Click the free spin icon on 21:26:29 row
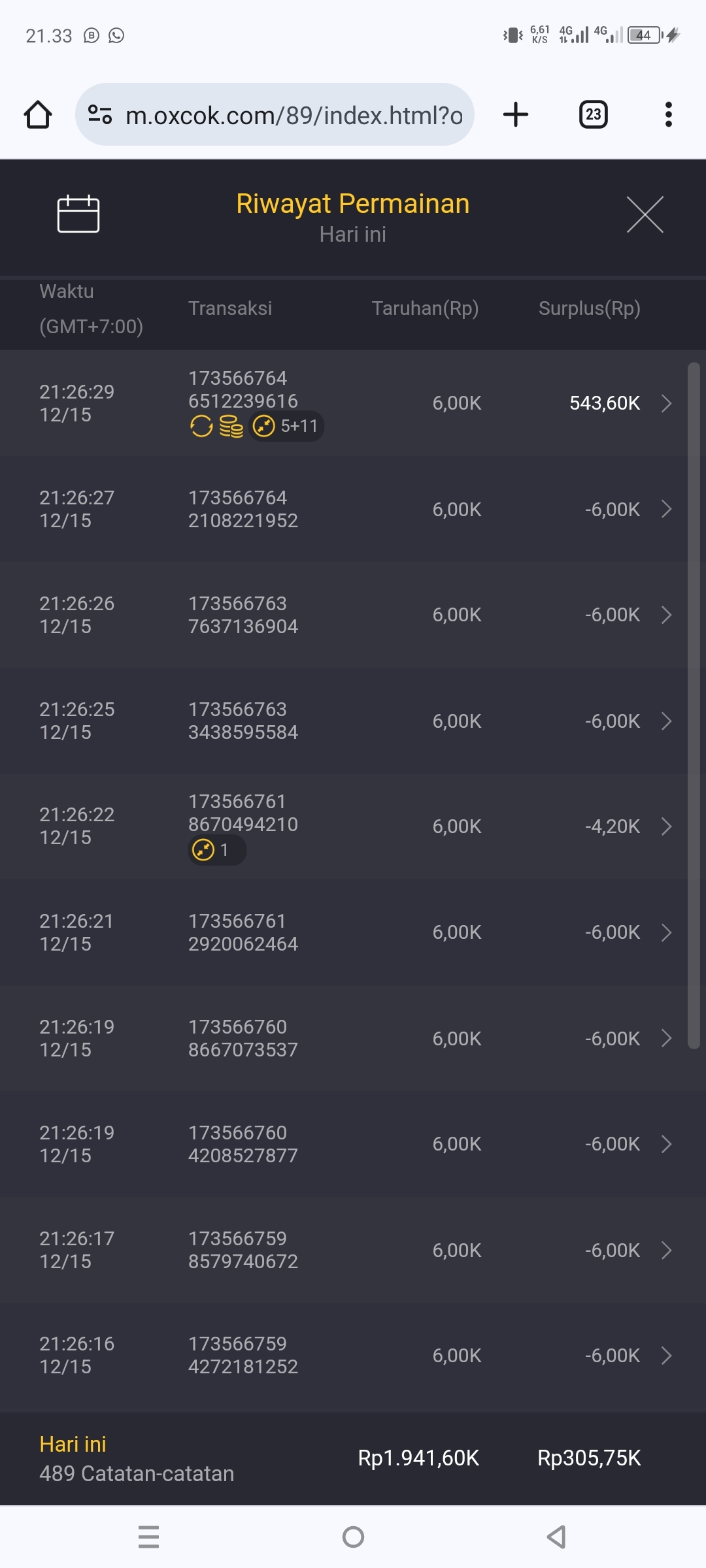This screenshot has height=1568, width=706. [201, 427]
